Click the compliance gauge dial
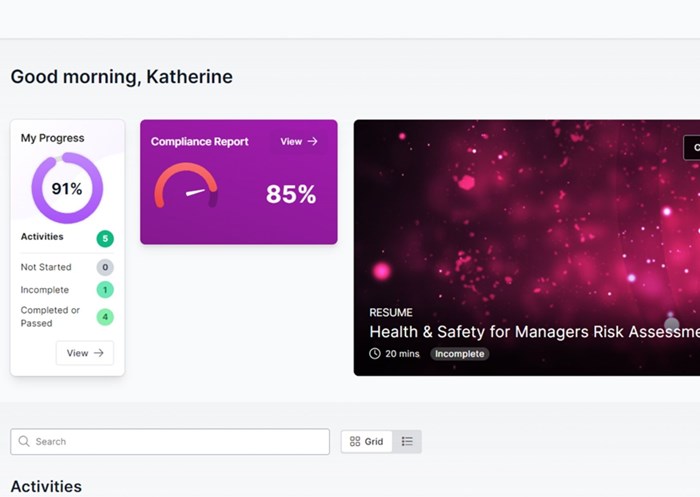 tap(186, 185)
